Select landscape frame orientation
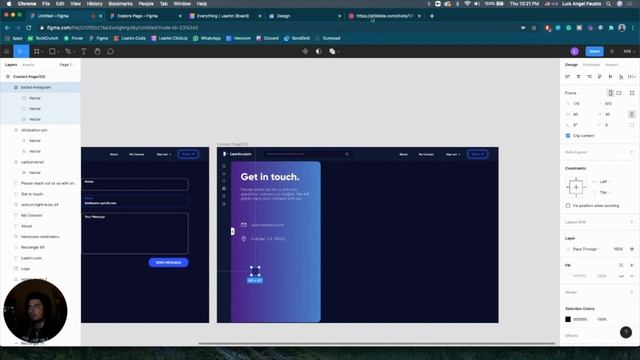 (619, 93)
